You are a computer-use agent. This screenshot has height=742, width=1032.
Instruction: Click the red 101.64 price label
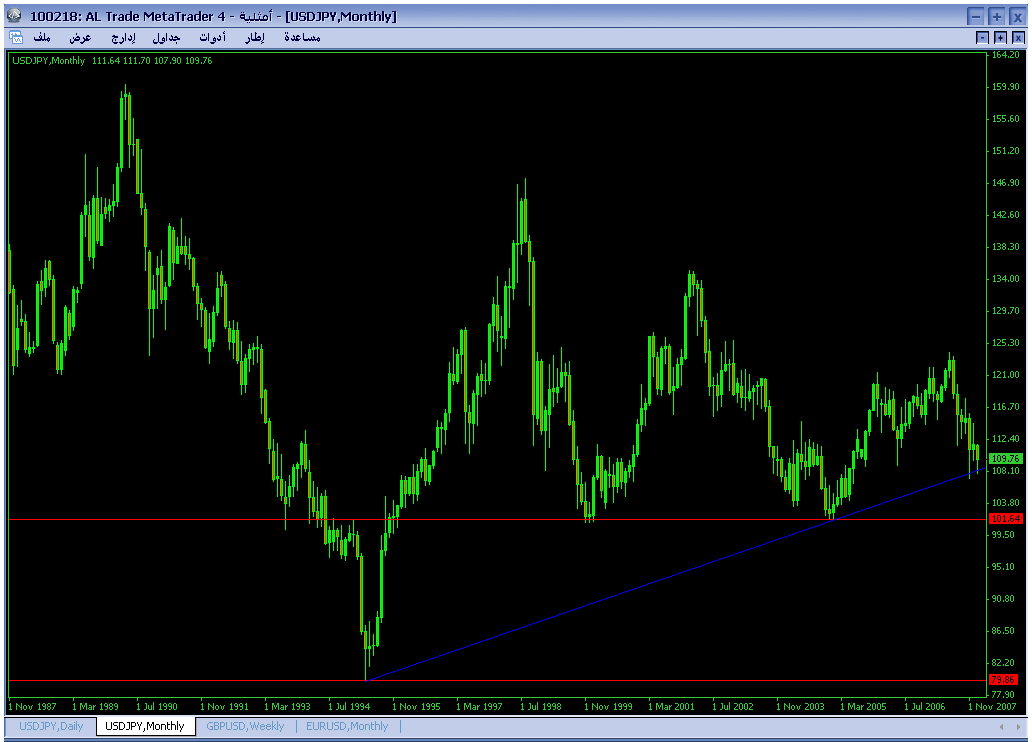coord(1004,519)
